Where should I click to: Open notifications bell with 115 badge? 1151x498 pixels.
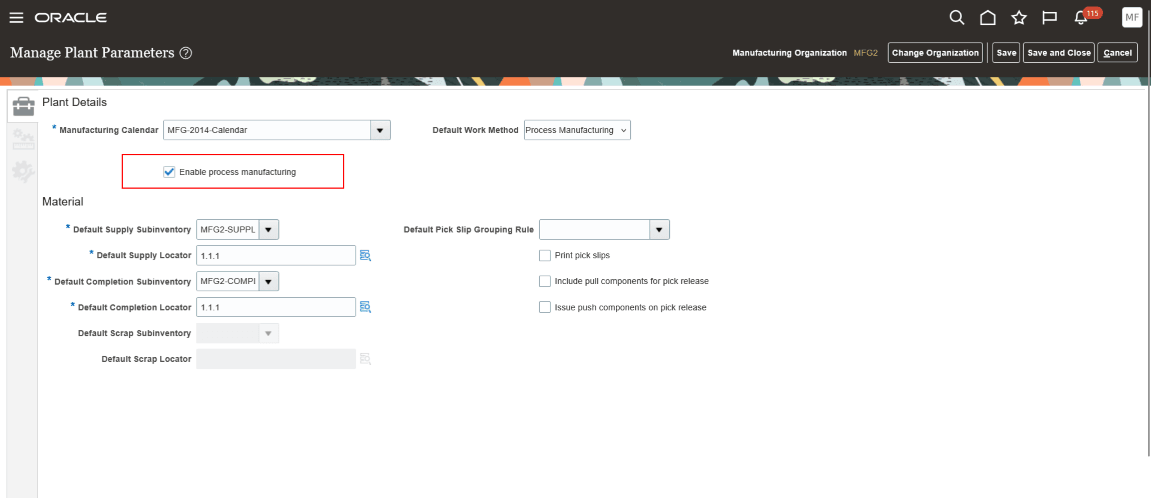[1081, 18]
